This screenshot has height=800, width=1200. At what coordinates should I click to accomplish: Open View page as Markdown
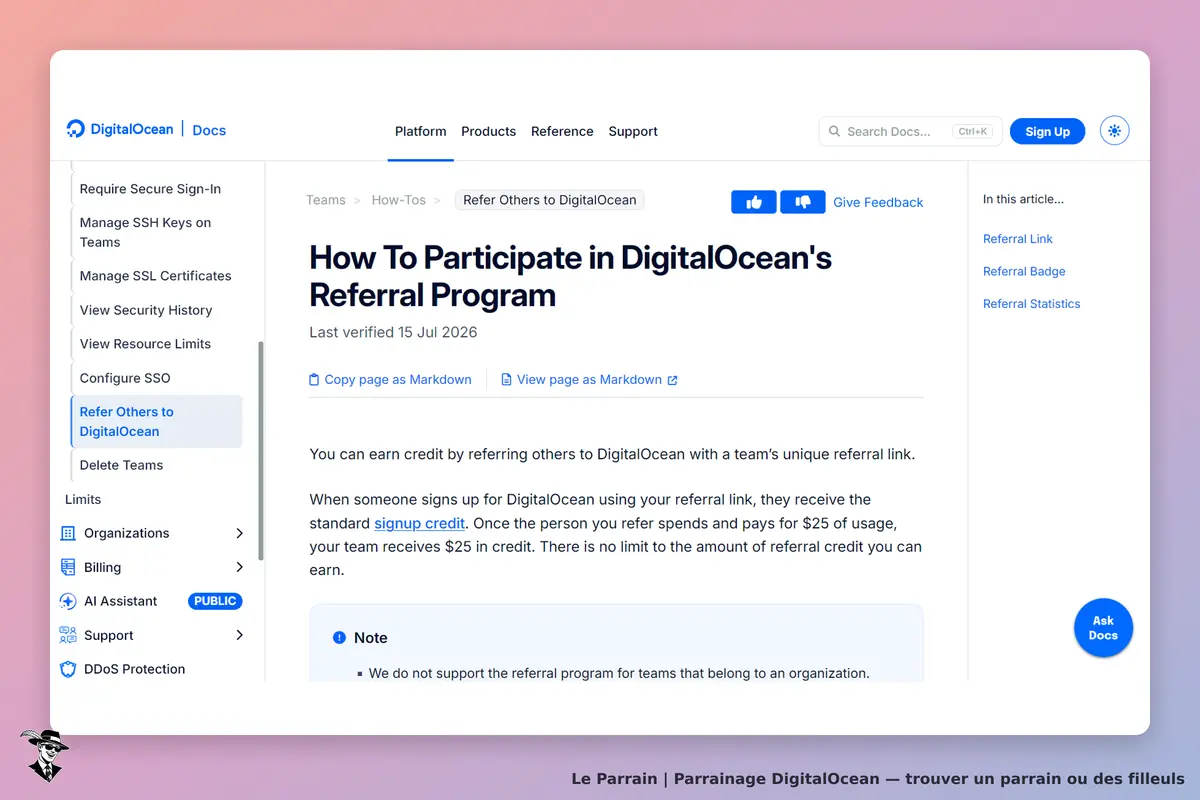[589, 380]
